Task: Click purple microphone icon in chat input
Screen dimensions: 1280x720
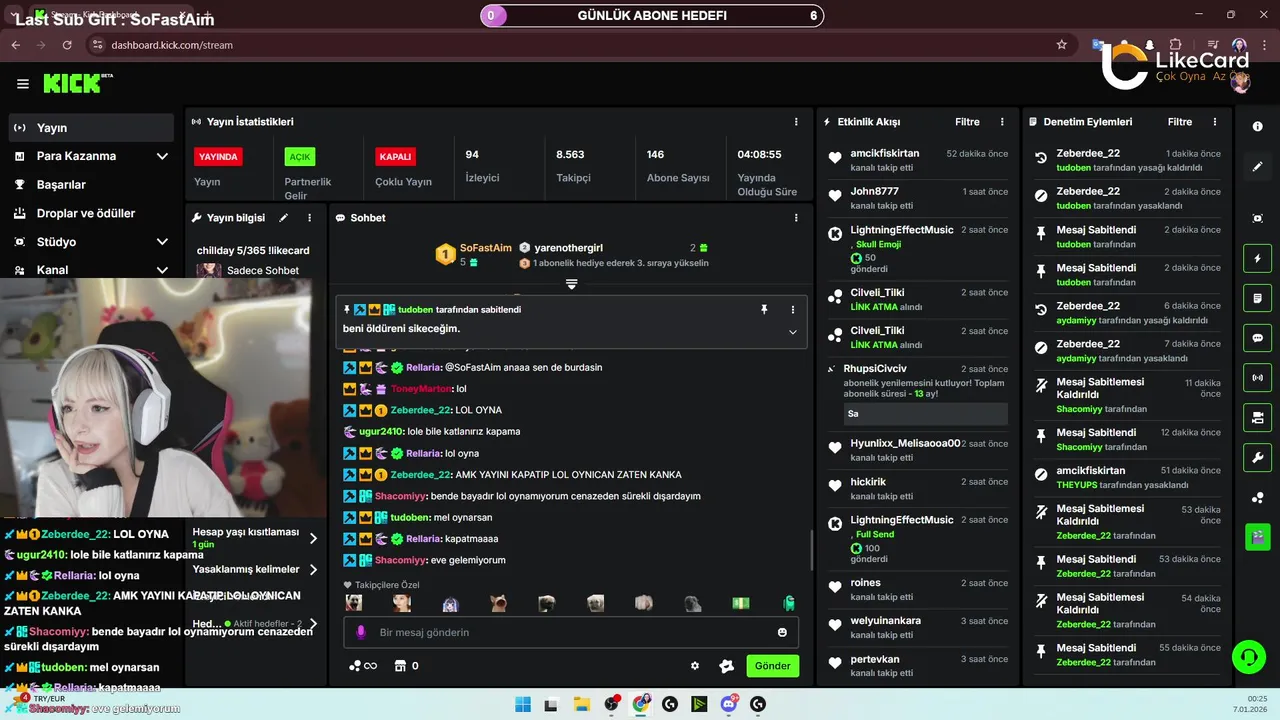Action: (361, 632)
